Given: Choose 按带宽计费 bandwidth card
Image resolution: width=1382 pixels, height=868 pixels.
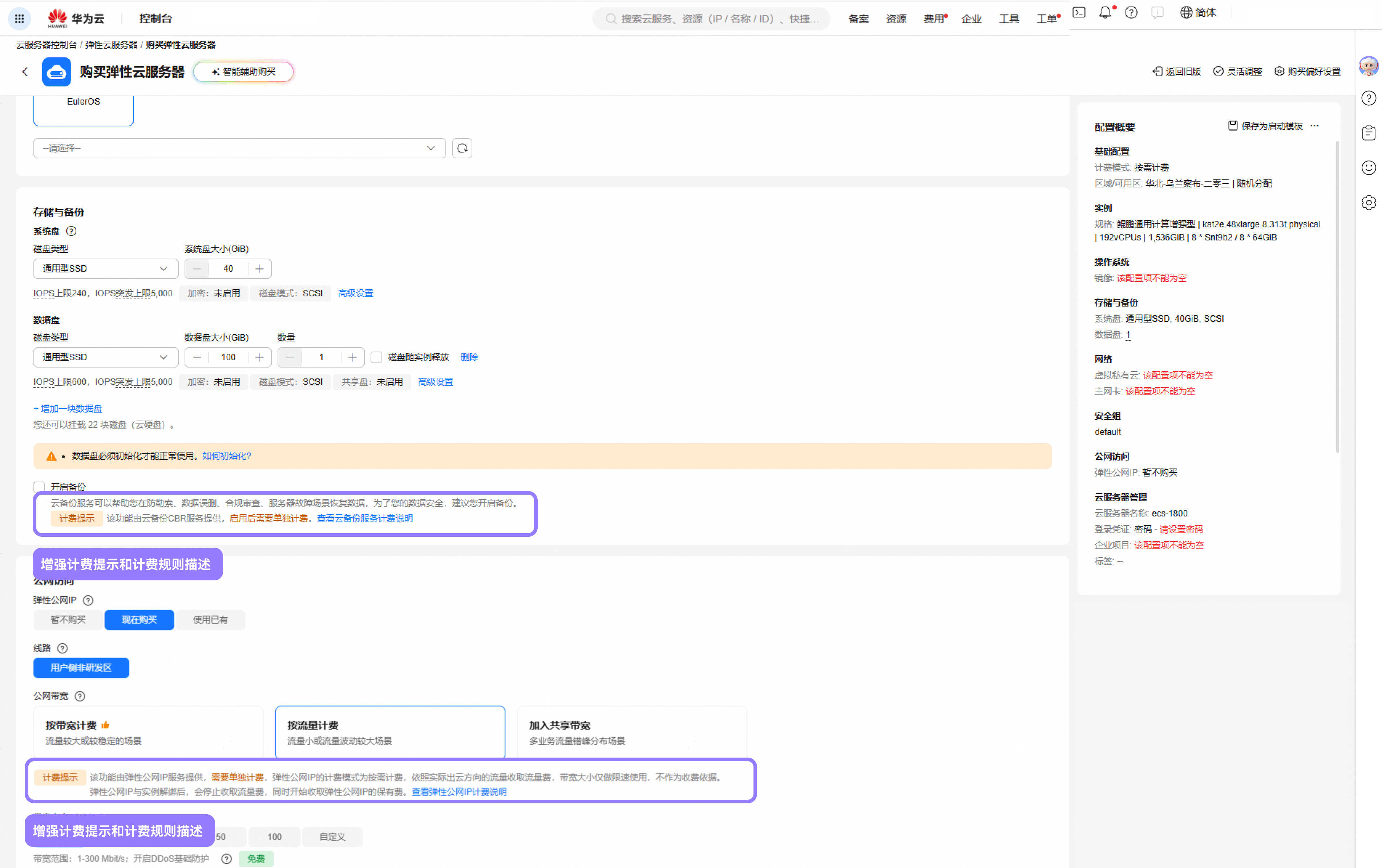Looking at the screenshot, I should (x=149, y=733).
